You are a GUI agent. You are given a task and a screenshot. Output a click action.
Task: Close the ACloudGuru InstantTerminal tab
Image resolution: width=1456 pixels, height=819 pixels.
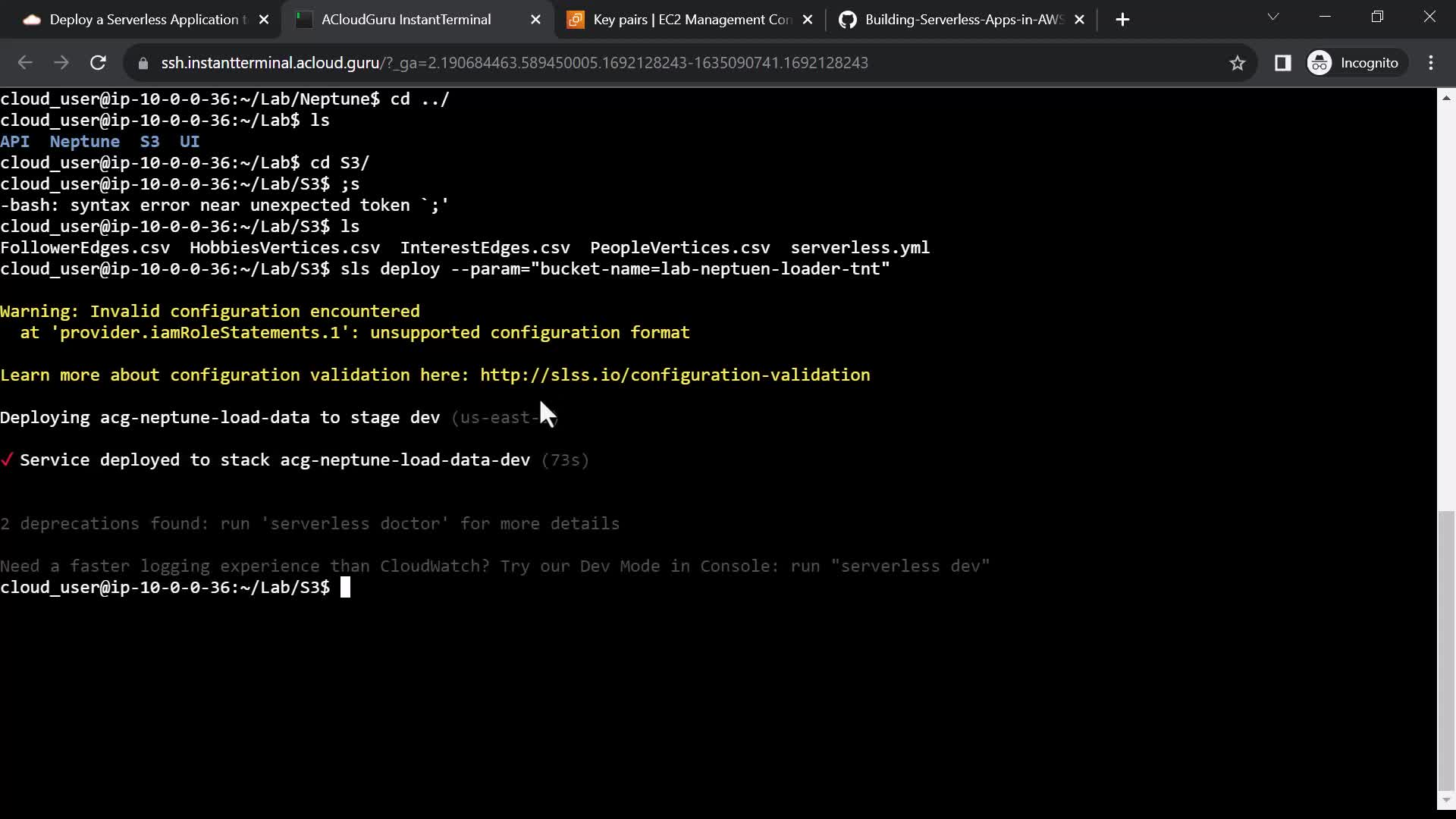pyautogui.click(x=535, y=20)
